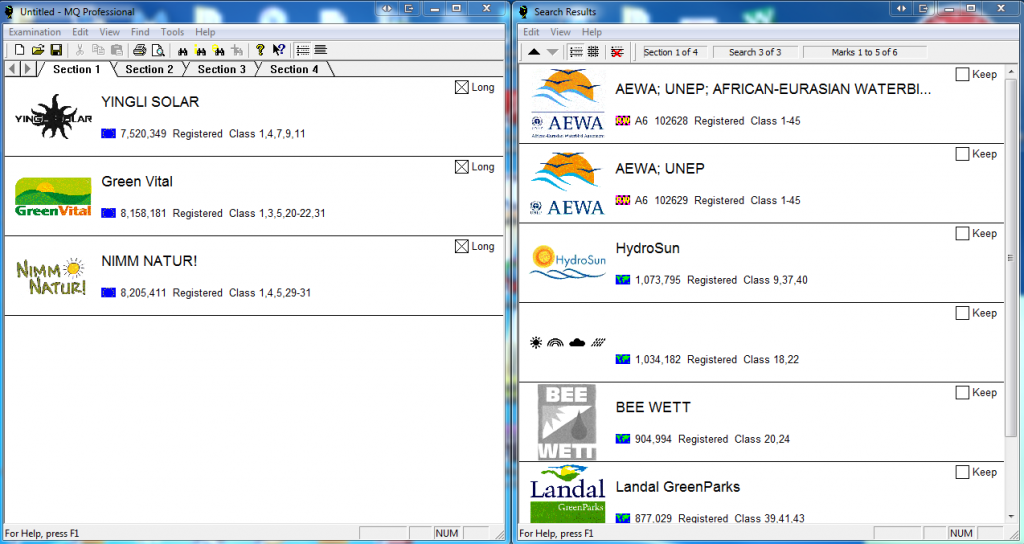The image size is (1024, 544).
Task: Open the Find menu
Action: [140, 32]
